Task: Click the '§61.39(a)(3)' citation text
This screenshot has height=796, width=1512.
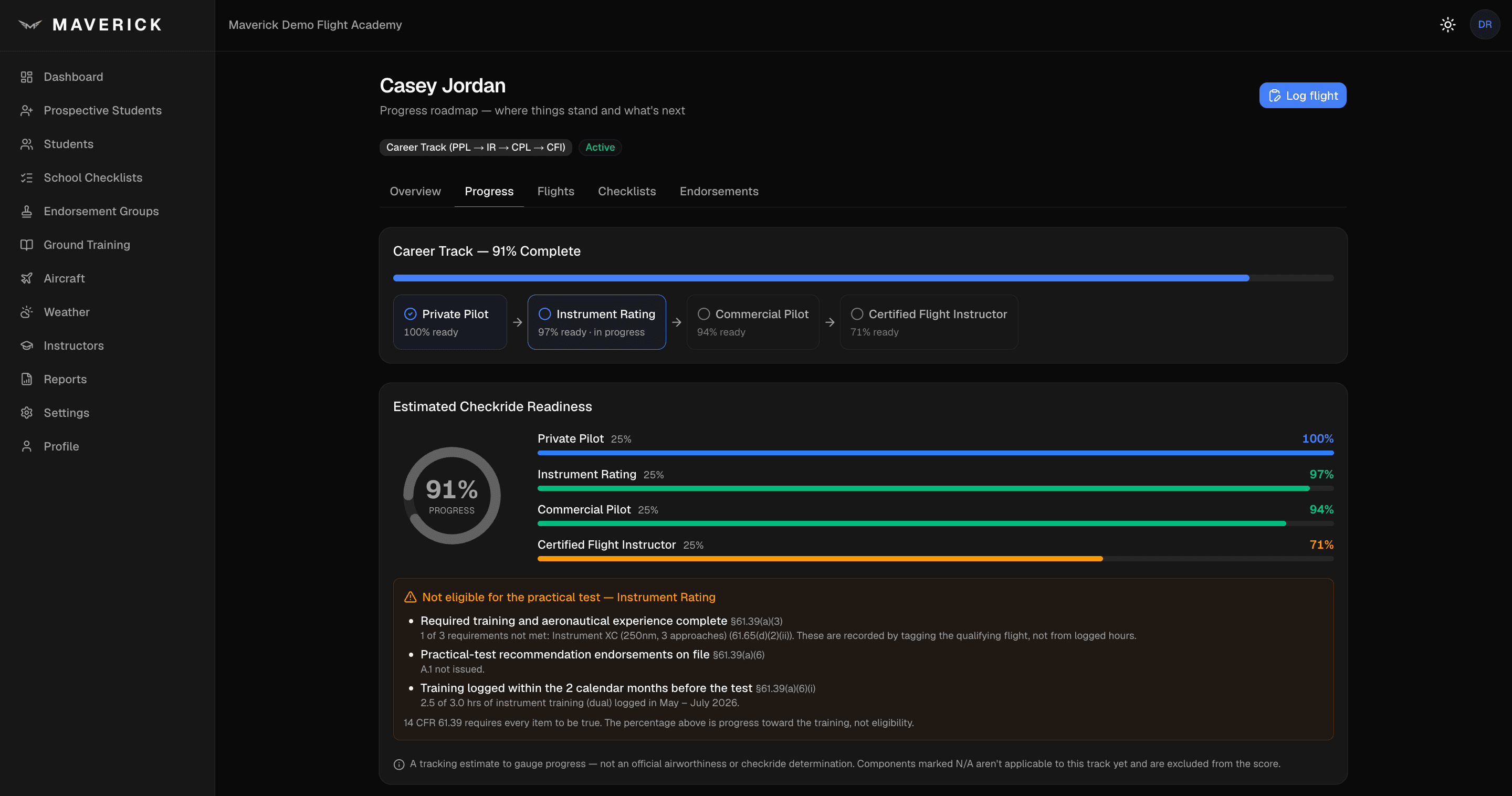Action: [756, 621]
